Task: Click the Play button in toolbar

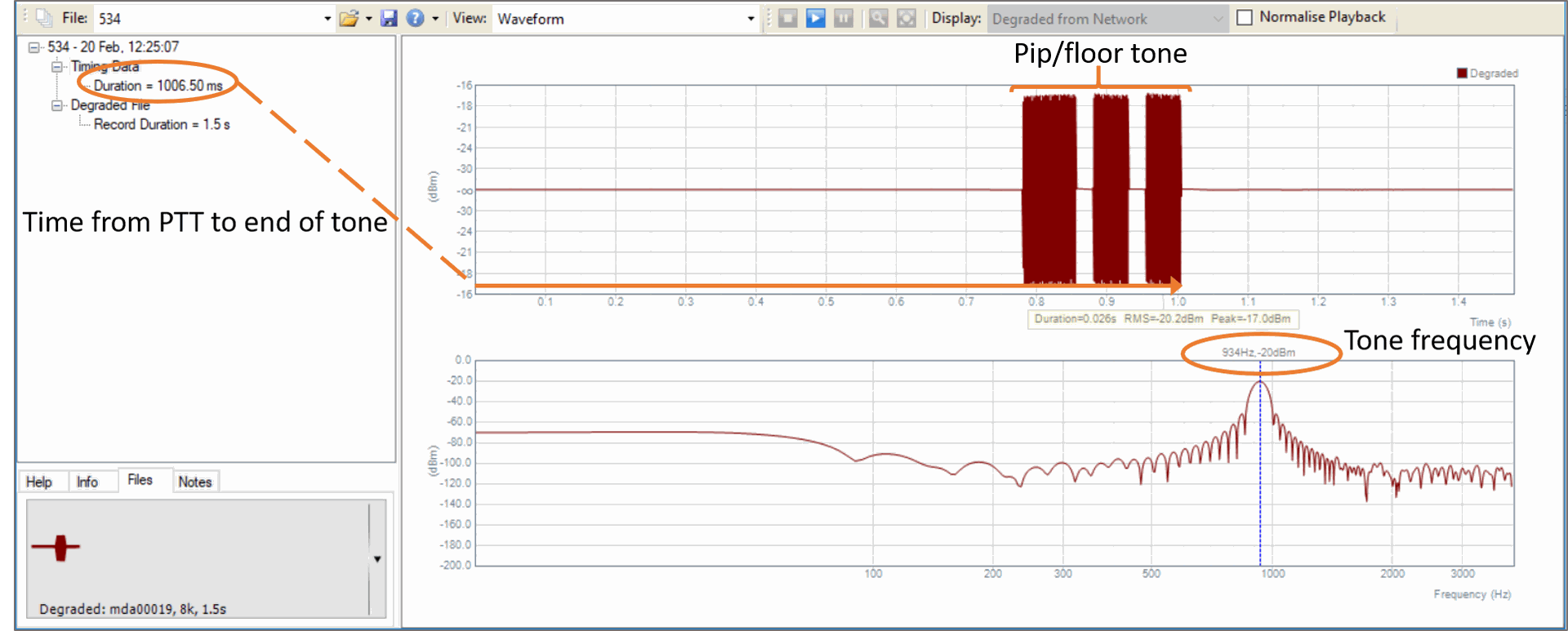Action: point(815,18)
